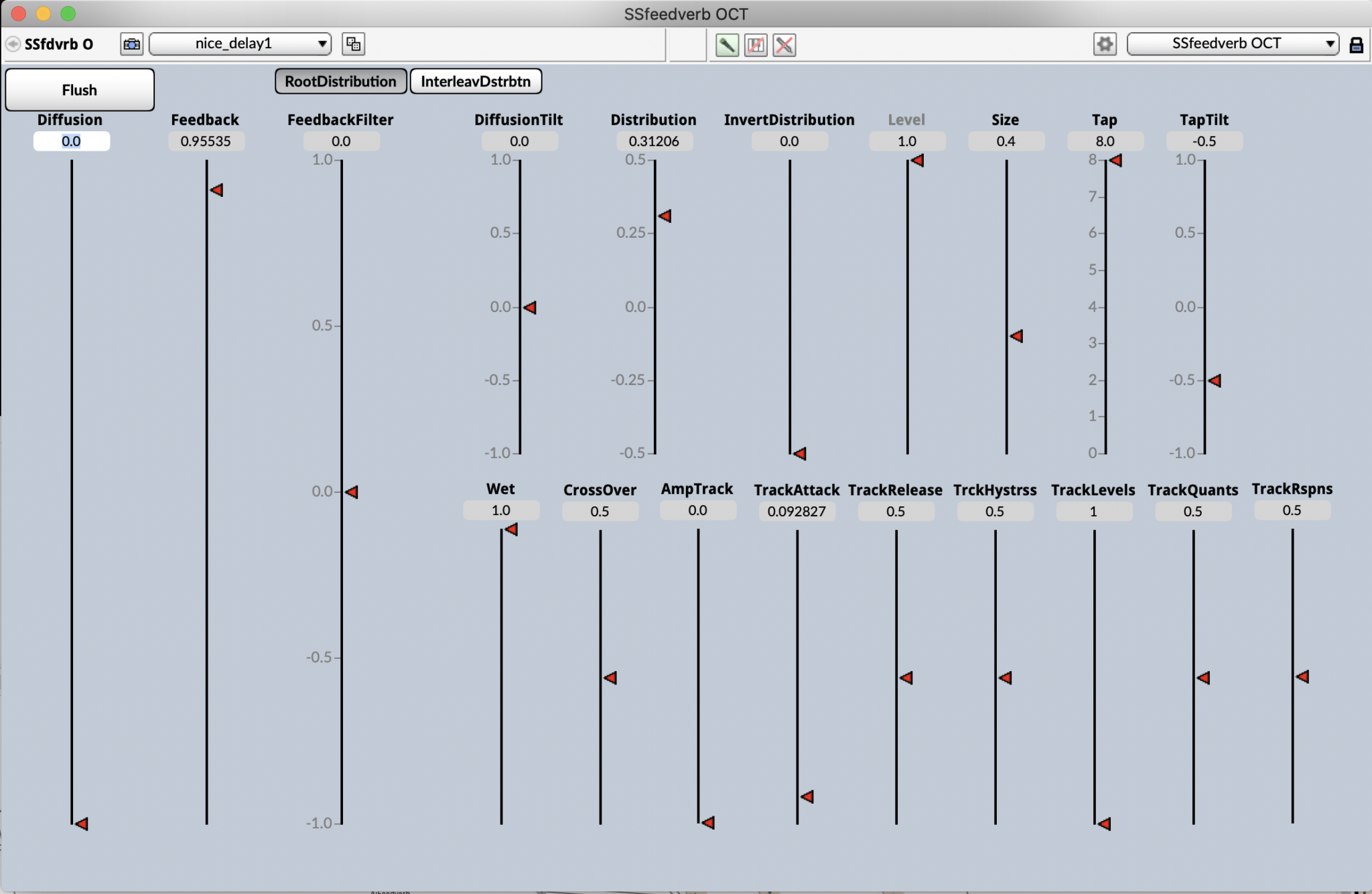This screenshot has width=1372, height=894.
Task: Click the crossed-out microphone icon
Action: (784, 45)
